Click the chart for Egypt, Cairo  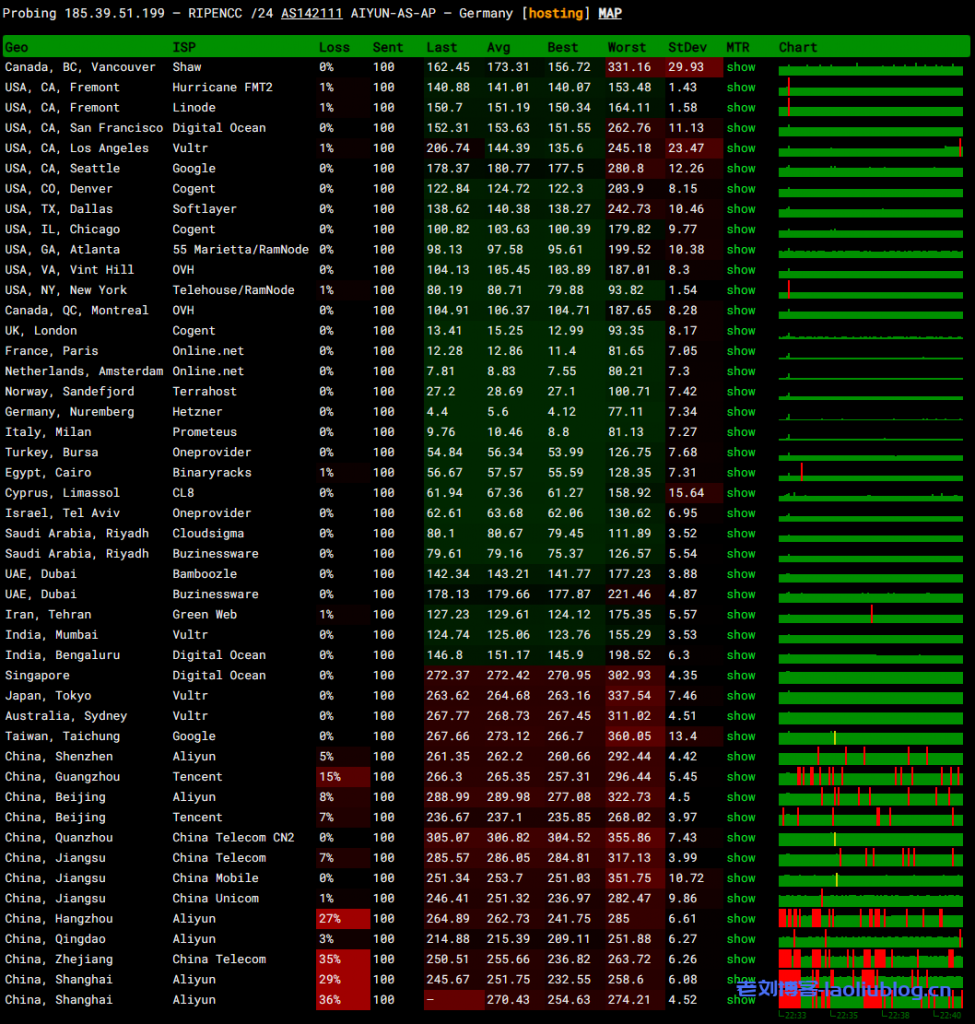[871, 472]
